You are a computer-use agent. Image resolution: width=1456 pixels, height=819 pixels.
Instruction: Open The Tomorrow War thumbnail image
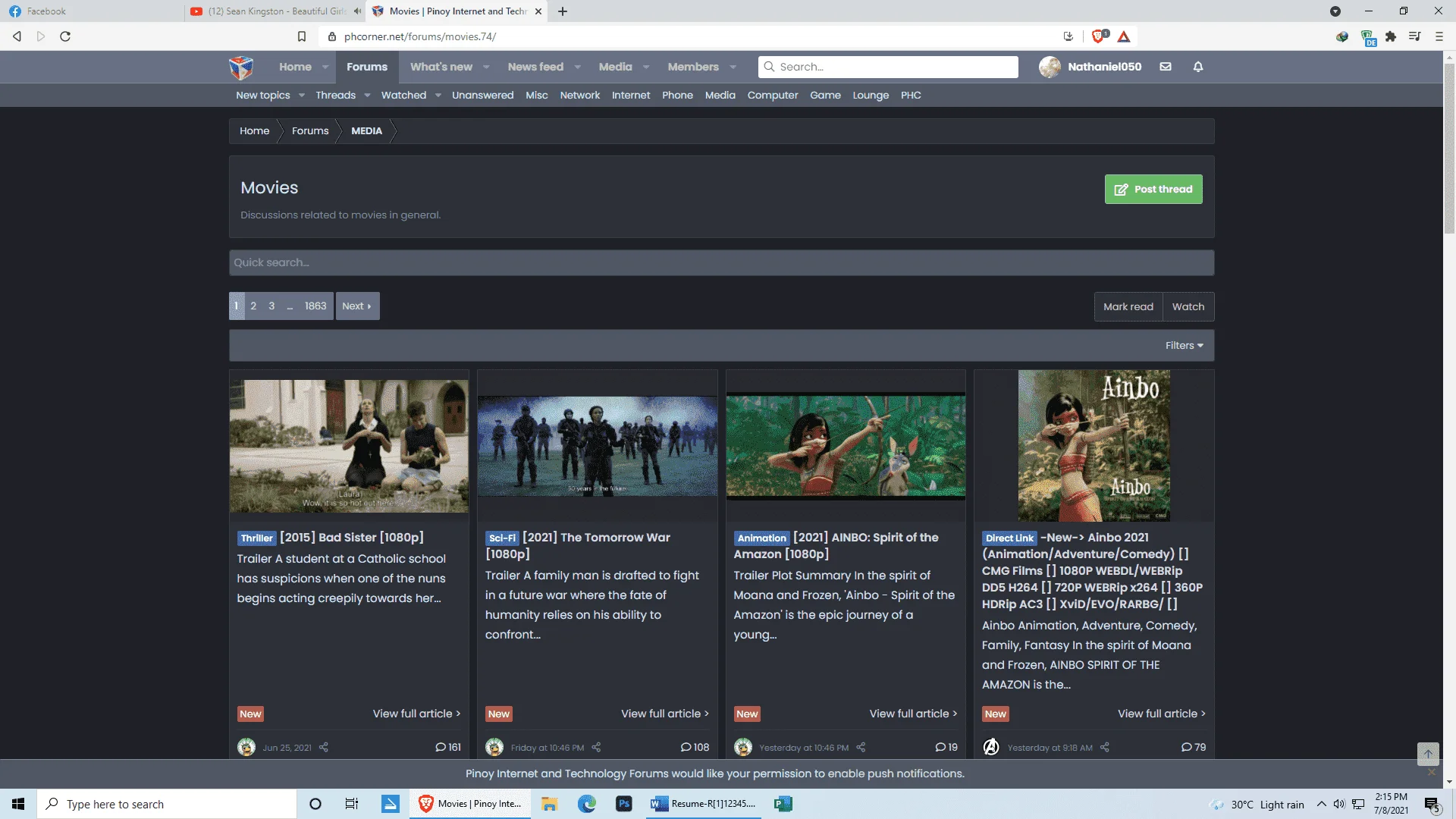(598, 446)
